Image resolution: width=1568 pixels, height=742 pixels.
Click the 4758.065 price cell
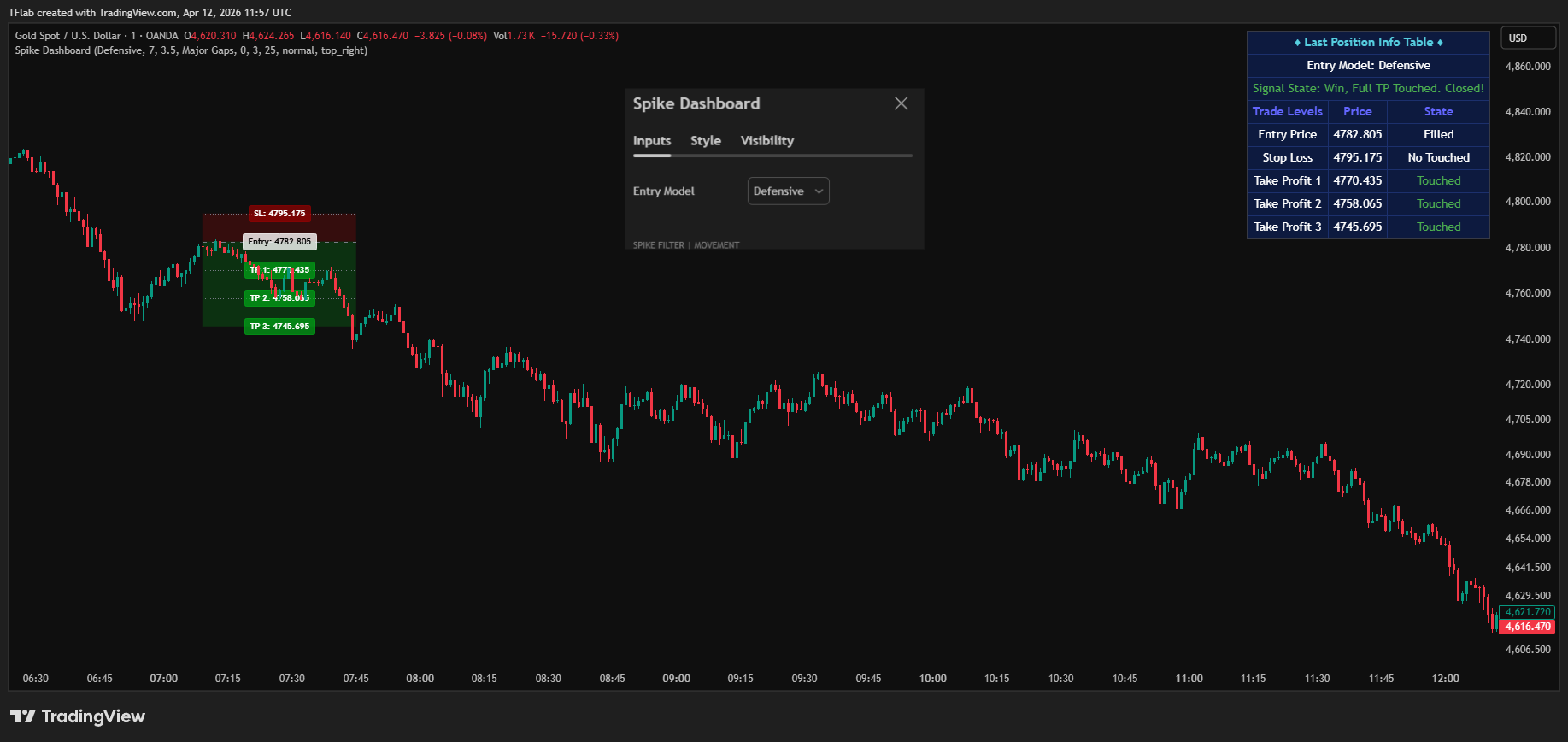point(1358,204)
